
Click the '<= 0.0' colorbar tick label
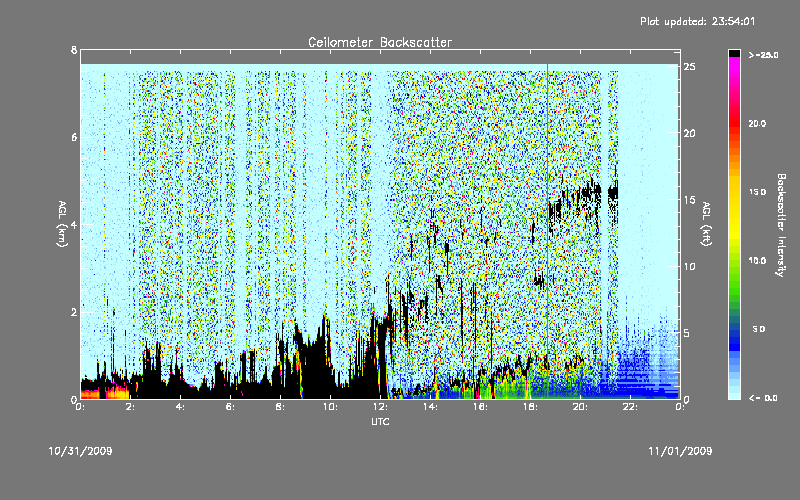(x=763, y=398)
